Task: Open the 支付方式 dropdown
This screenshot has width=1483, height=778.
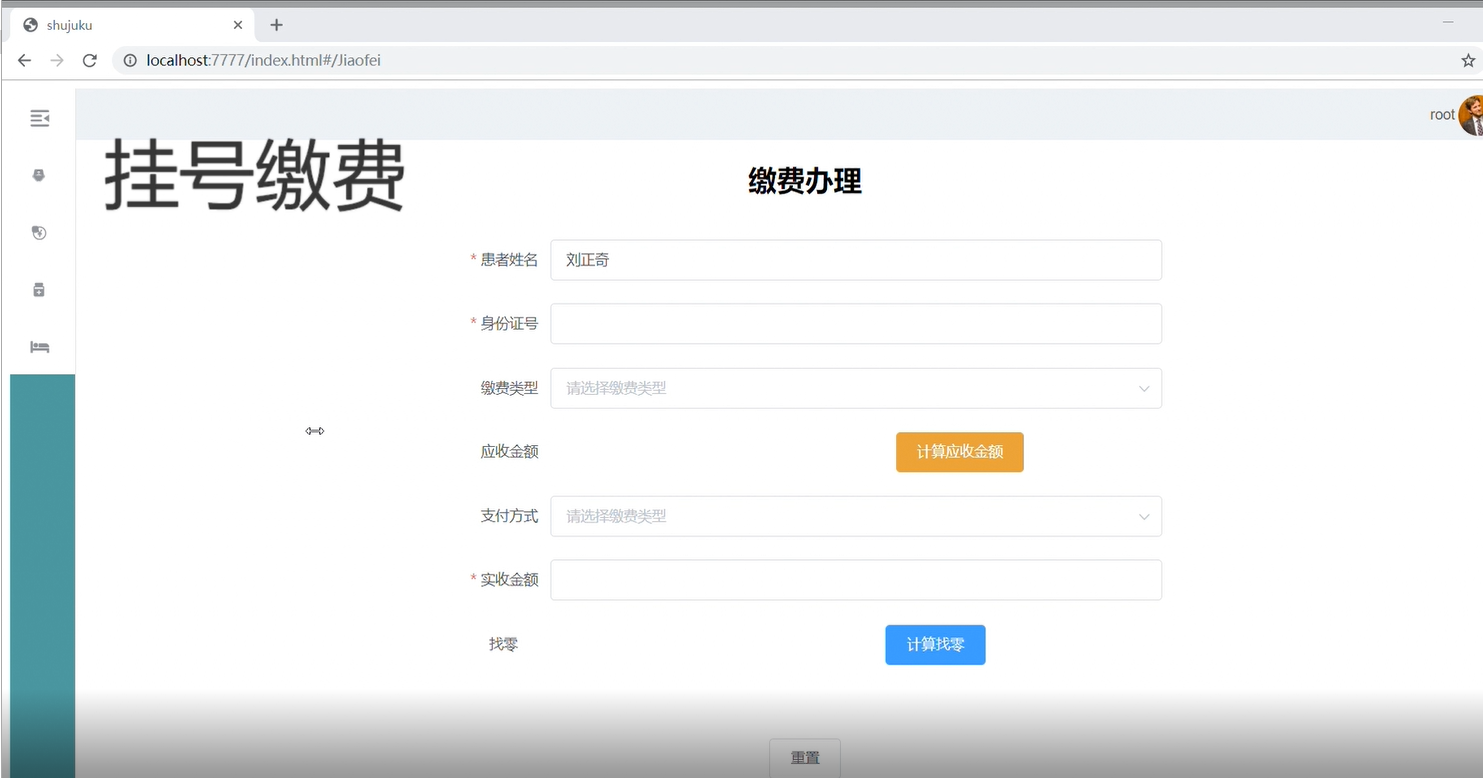Action: click(x=856, y=516)
